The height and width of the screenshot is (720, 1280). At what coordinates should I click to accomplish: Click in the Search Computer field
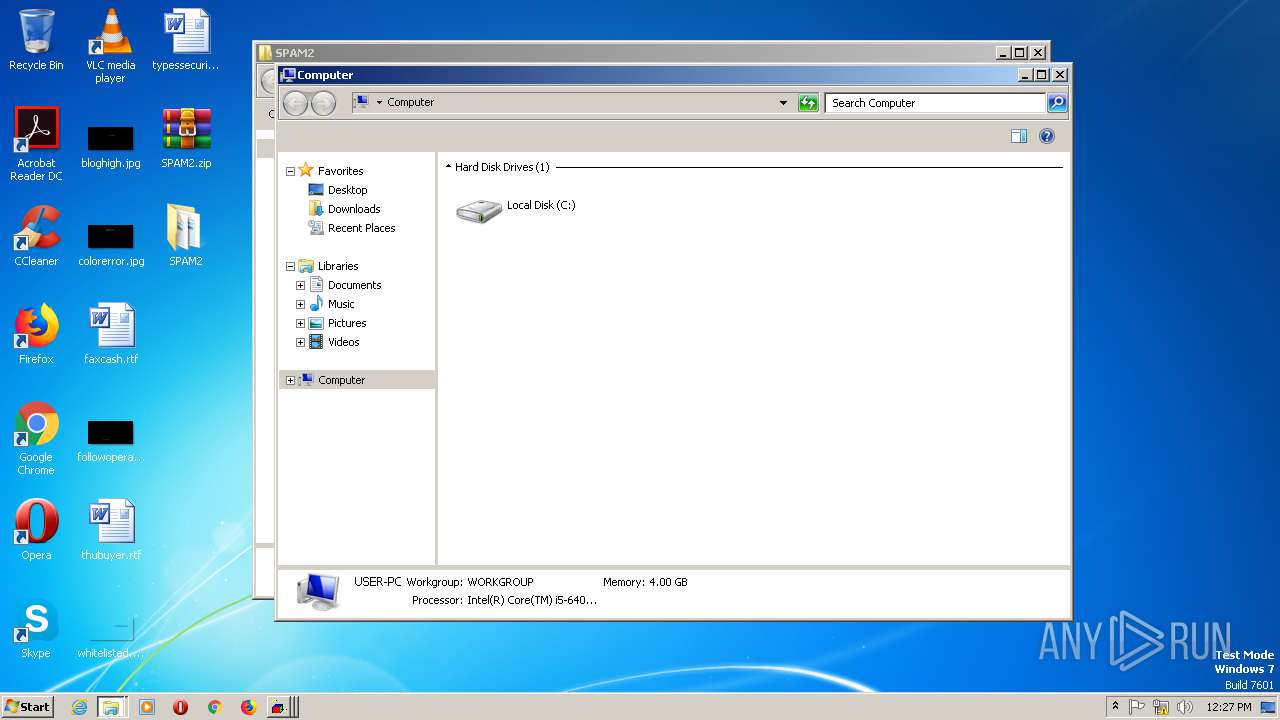pos(935,102)
